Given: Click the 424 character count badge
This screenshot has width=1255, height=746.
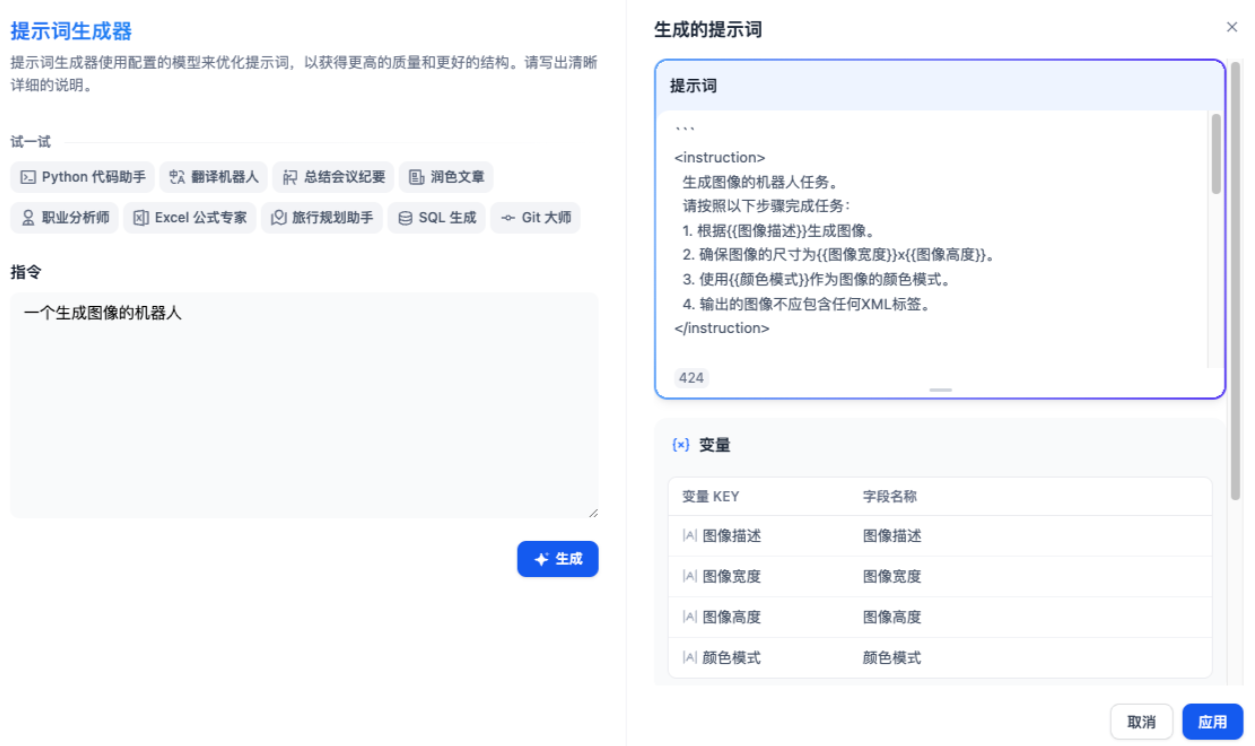Looking at the screenshot, I should (x=691, y=378).
